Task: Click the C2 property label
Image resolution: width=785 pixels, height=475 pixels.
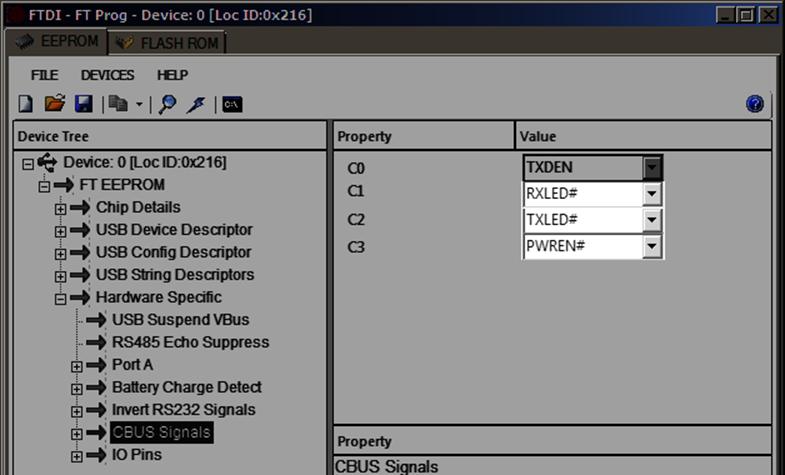Action: coord(356,220)
